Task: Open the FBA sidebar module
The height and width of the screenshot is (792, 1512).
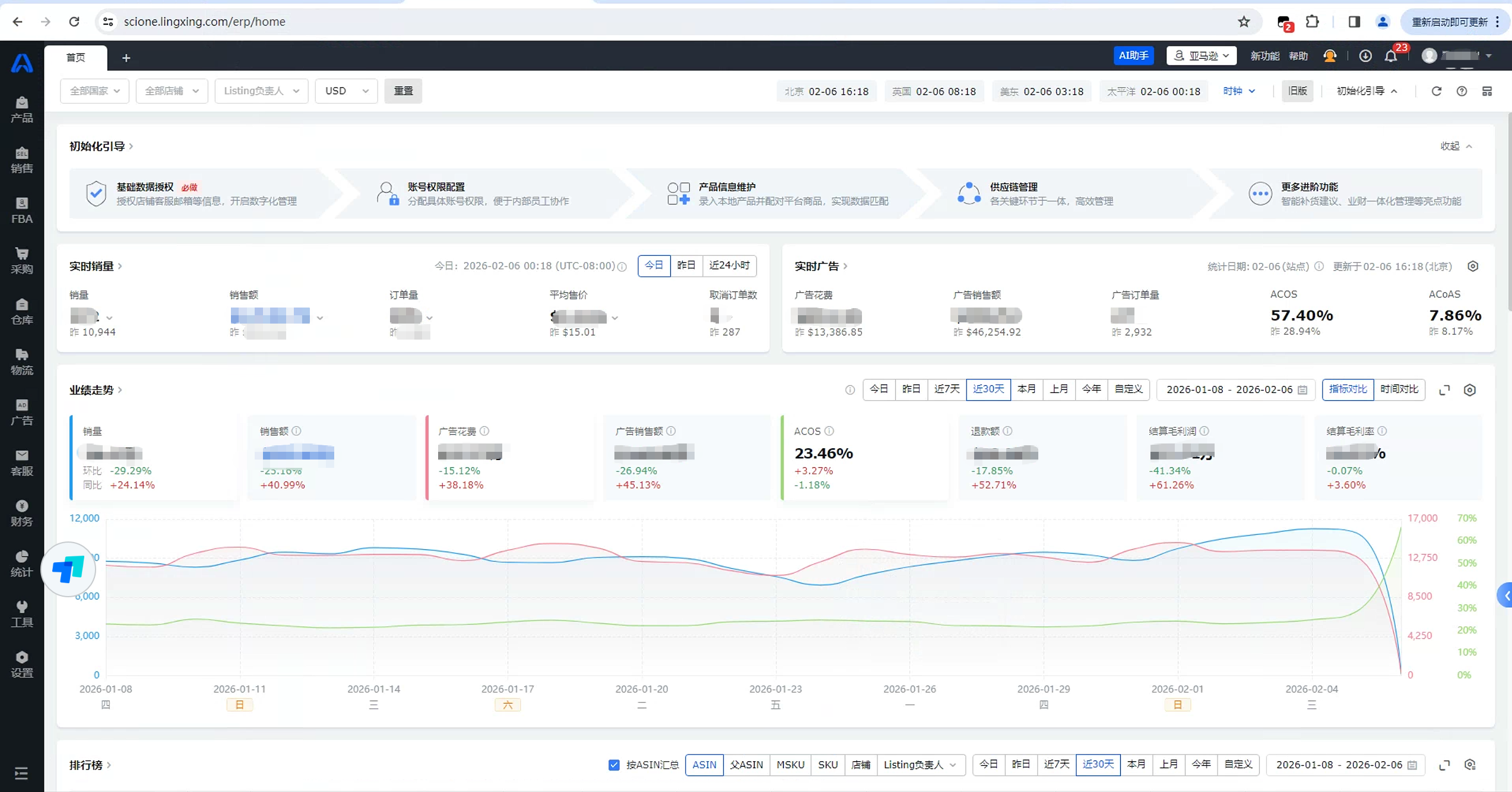Action: (21, 210)
